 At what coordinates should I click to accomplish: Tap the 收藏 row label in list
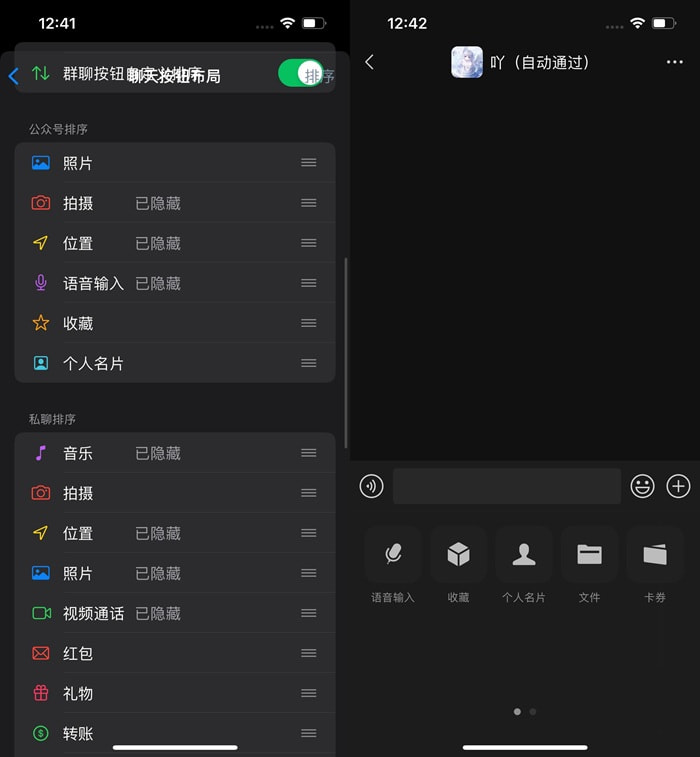[x=78, y=323]
